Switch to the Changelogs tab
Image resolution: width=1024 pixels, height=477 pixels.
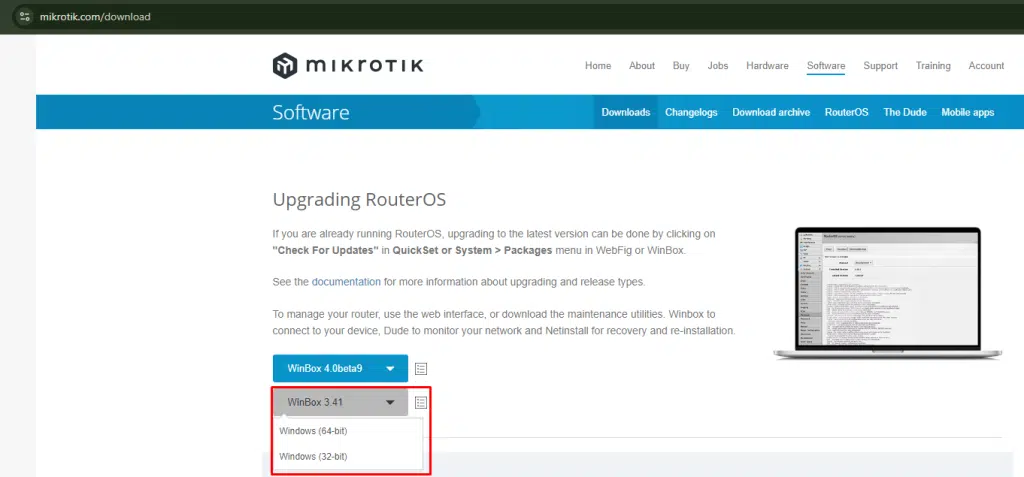coord(691,112)
